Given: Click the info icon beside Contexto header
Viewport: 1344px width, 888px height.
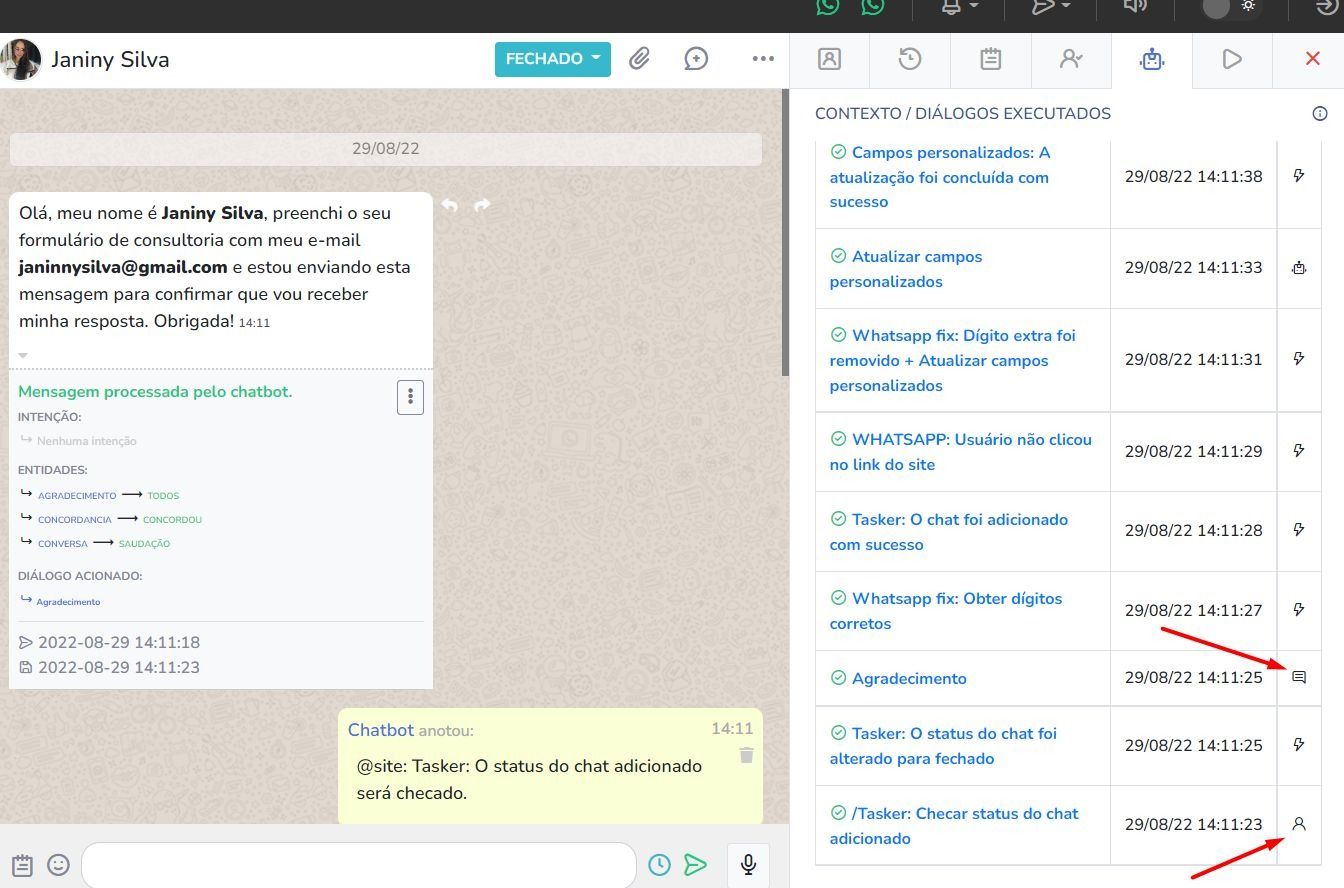Looking at the screenshot, I should point(1319,114).
